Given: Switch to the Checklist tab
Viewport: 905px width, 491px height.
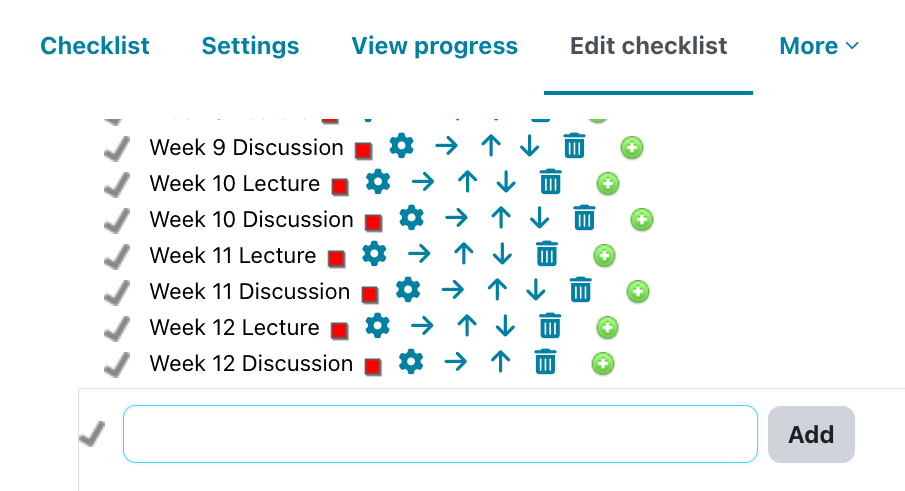Looking at the screenshot, I should (x=95, y=46).
